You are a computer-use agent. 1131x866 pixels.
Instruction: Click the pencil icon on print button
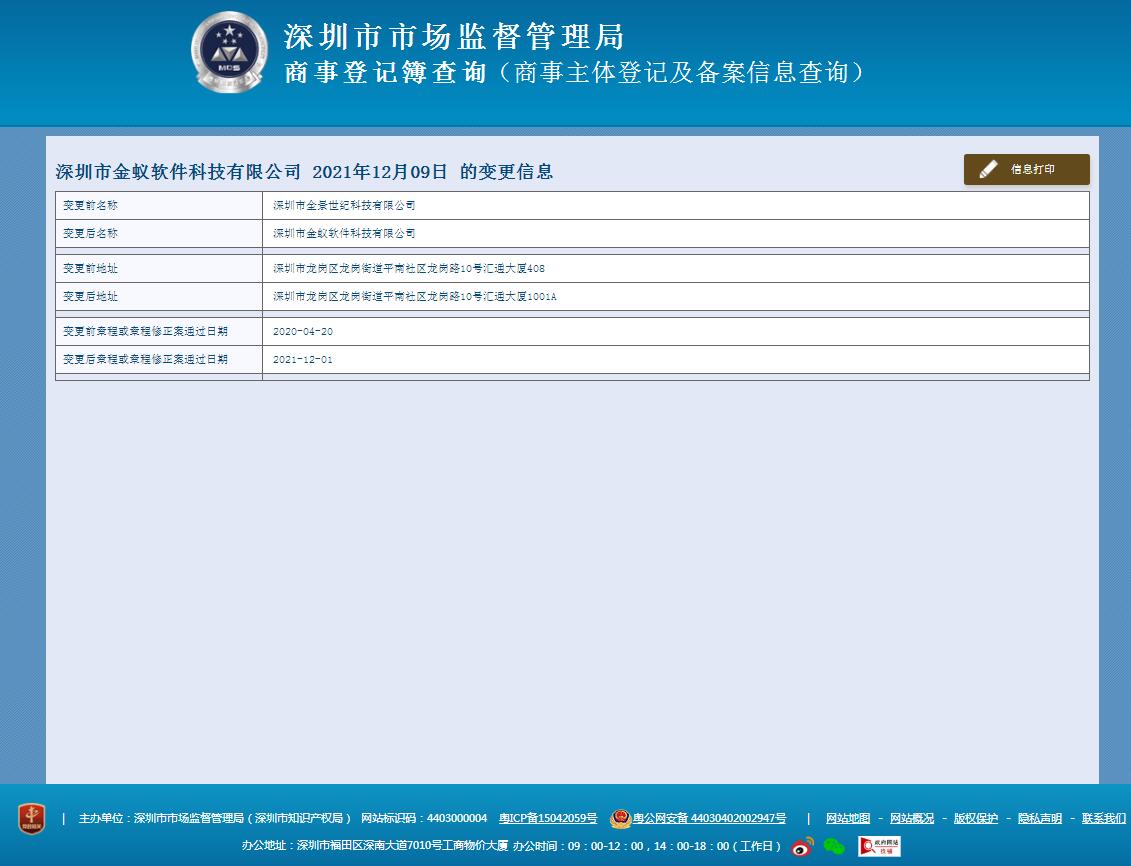(988, 170)
